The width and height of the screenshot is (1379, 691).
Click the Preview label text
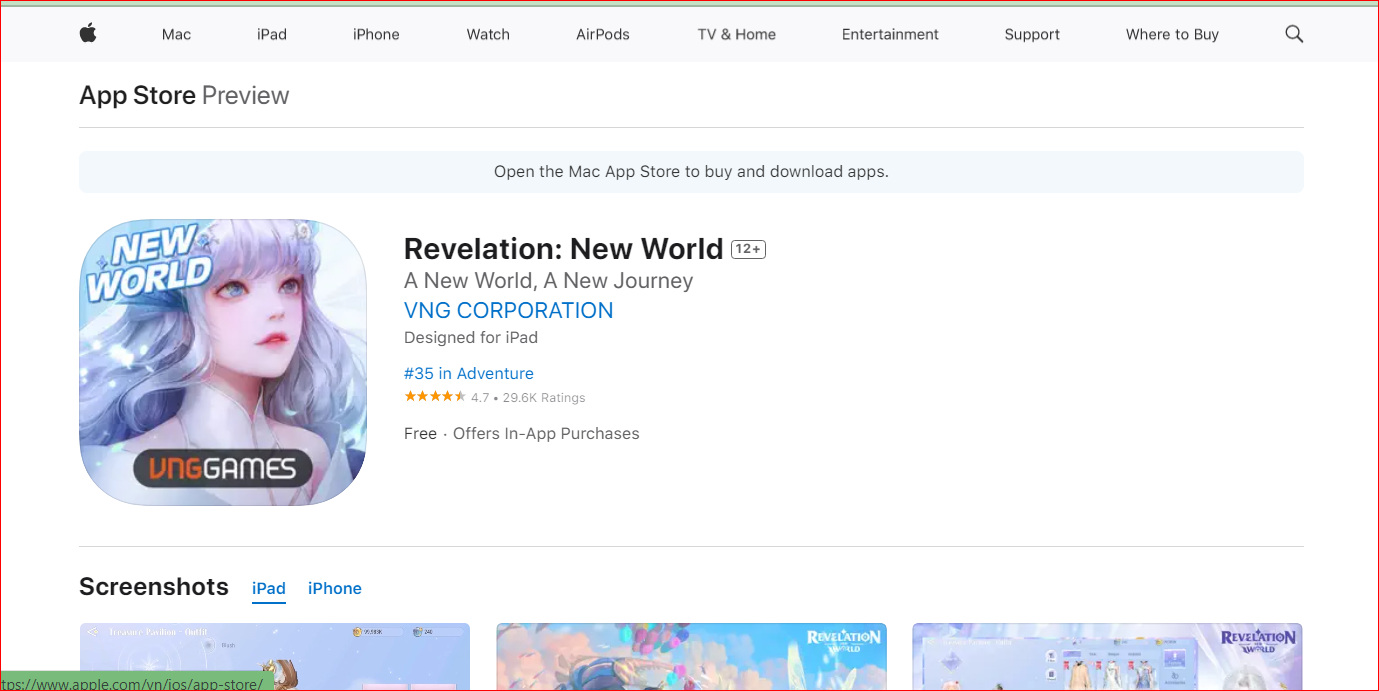click(x=245, y=95)
